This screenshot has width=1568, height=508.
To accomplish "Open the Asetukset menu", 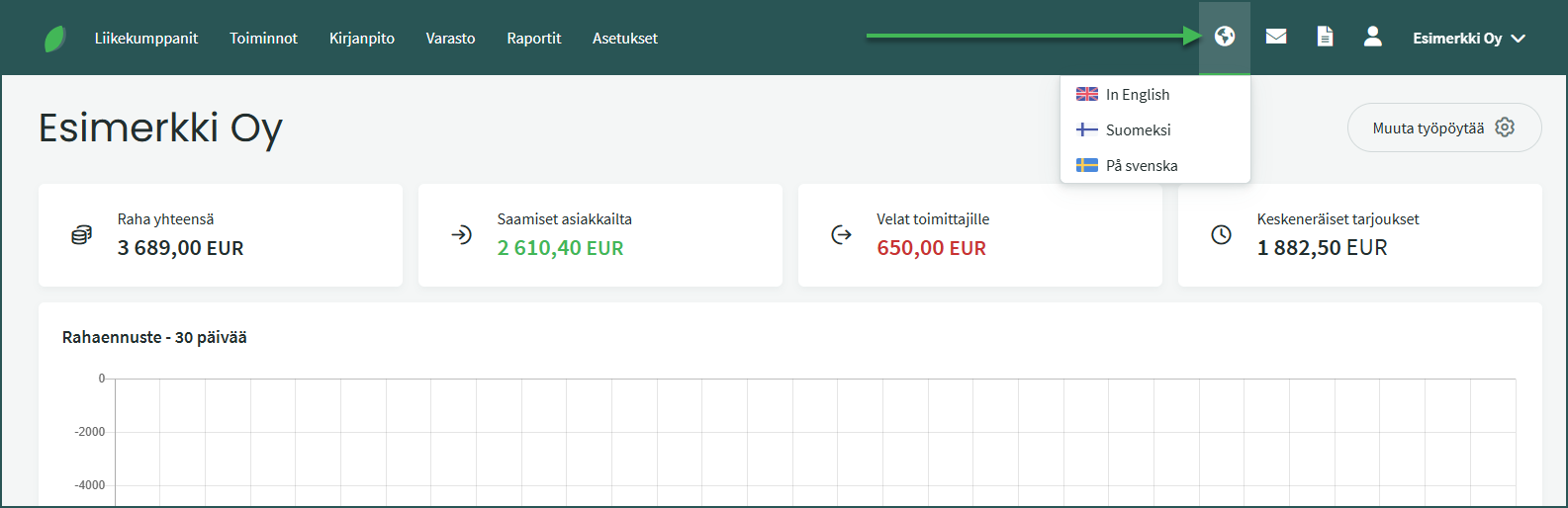I will pyautogui.click(x=625, y=39).
